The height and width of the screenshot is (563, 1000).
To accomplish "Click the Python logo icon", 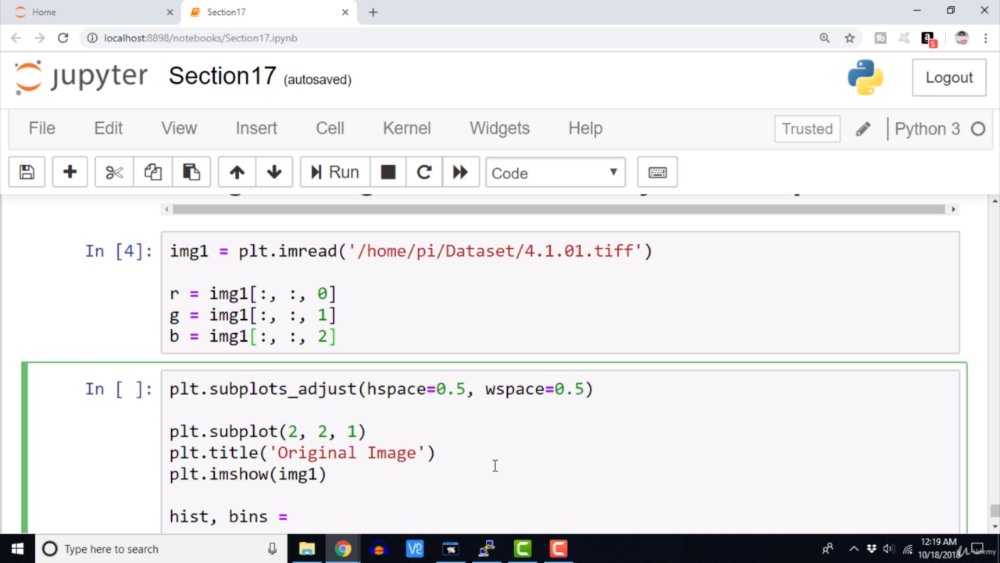I will coord(865,78).
